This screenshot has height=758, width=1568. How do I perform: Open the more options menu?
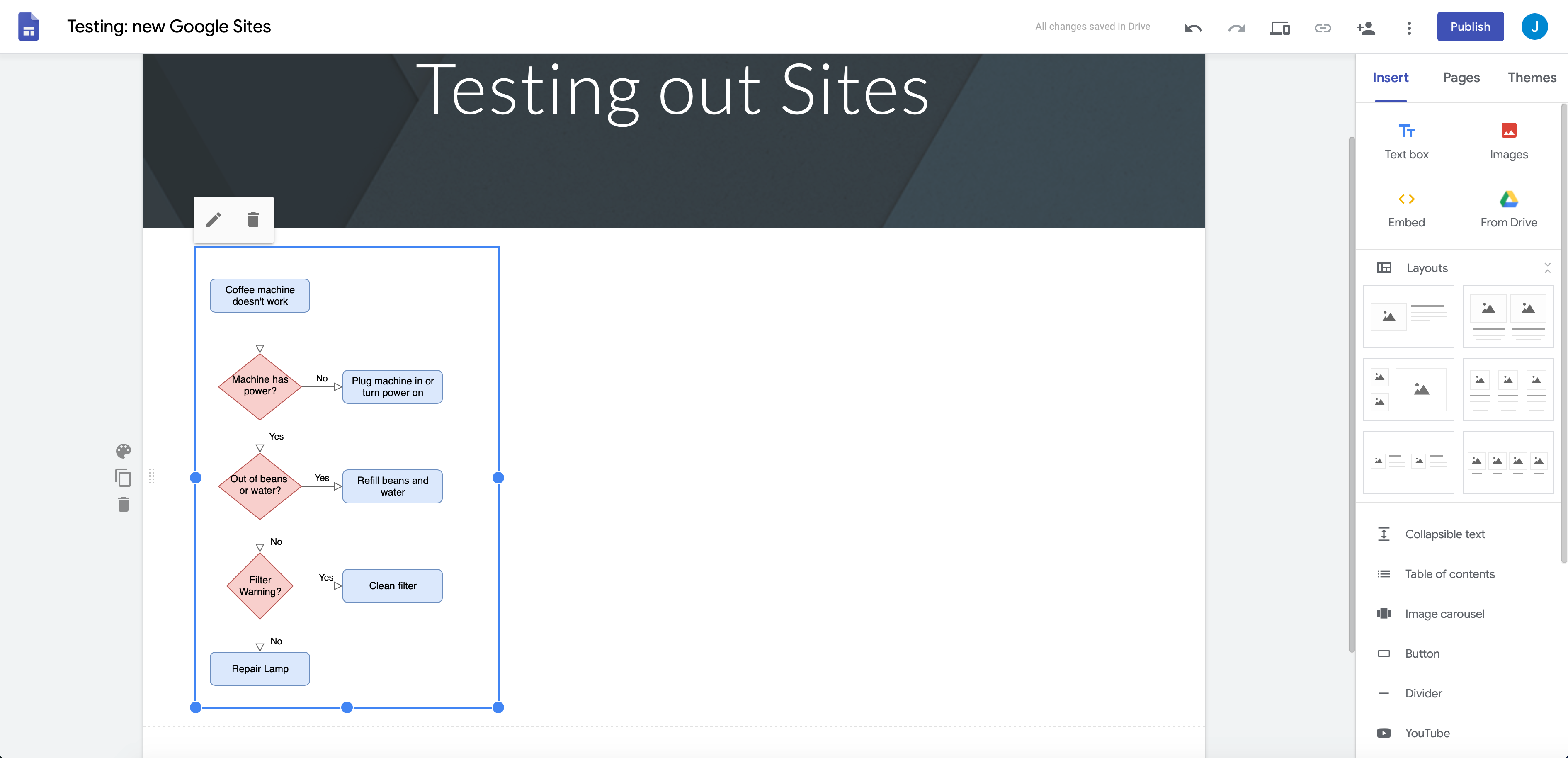[1408, 27]
